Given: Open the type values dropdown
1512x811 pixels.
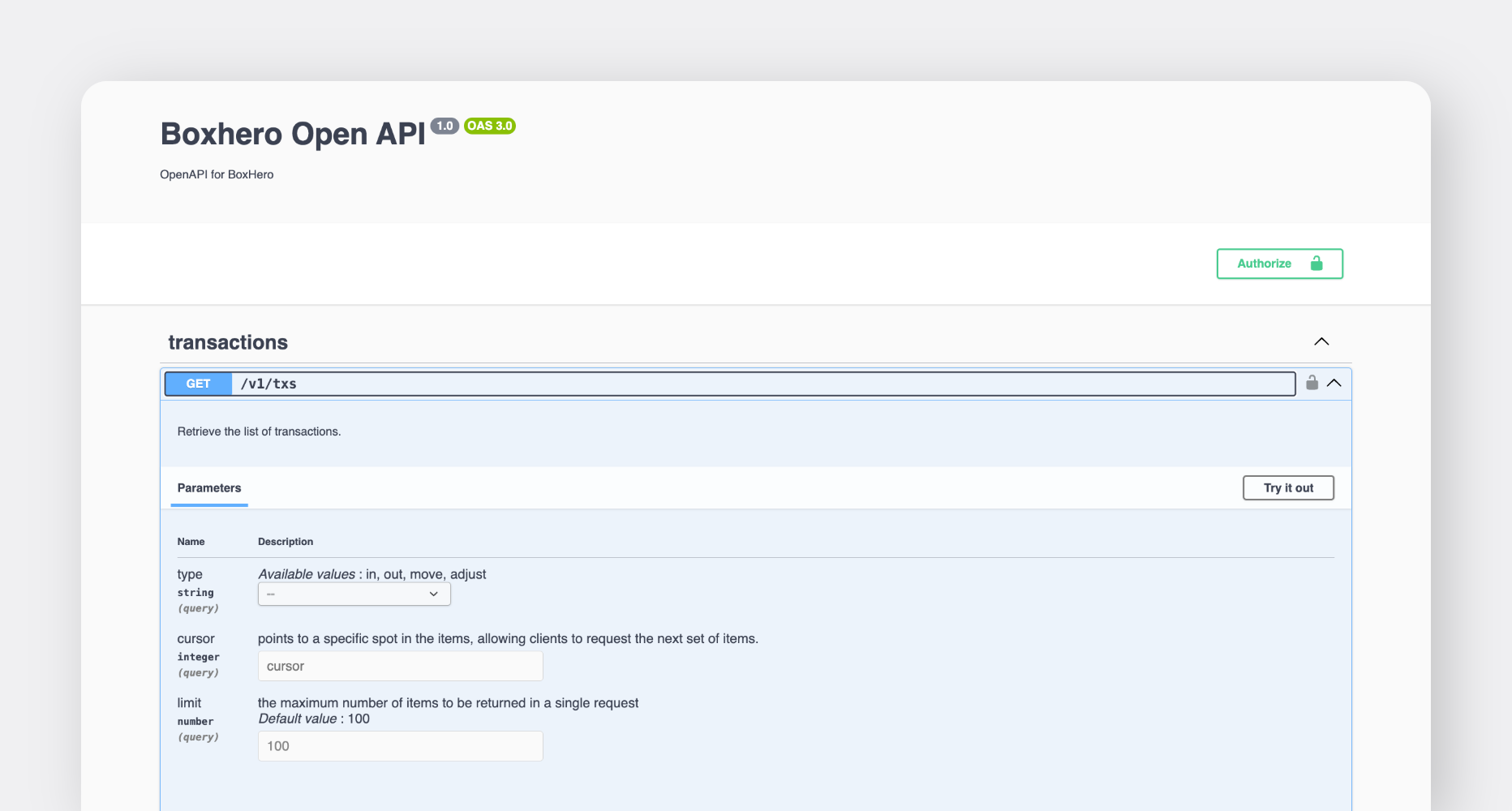Looking at the screenshot, I should tap(354, 594).
